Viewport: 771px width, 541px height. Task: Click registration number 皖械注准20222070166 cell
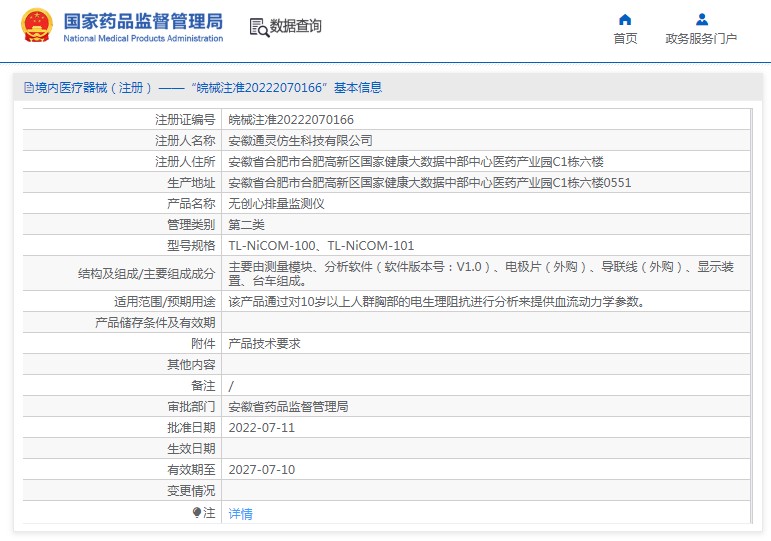[291, 120]
